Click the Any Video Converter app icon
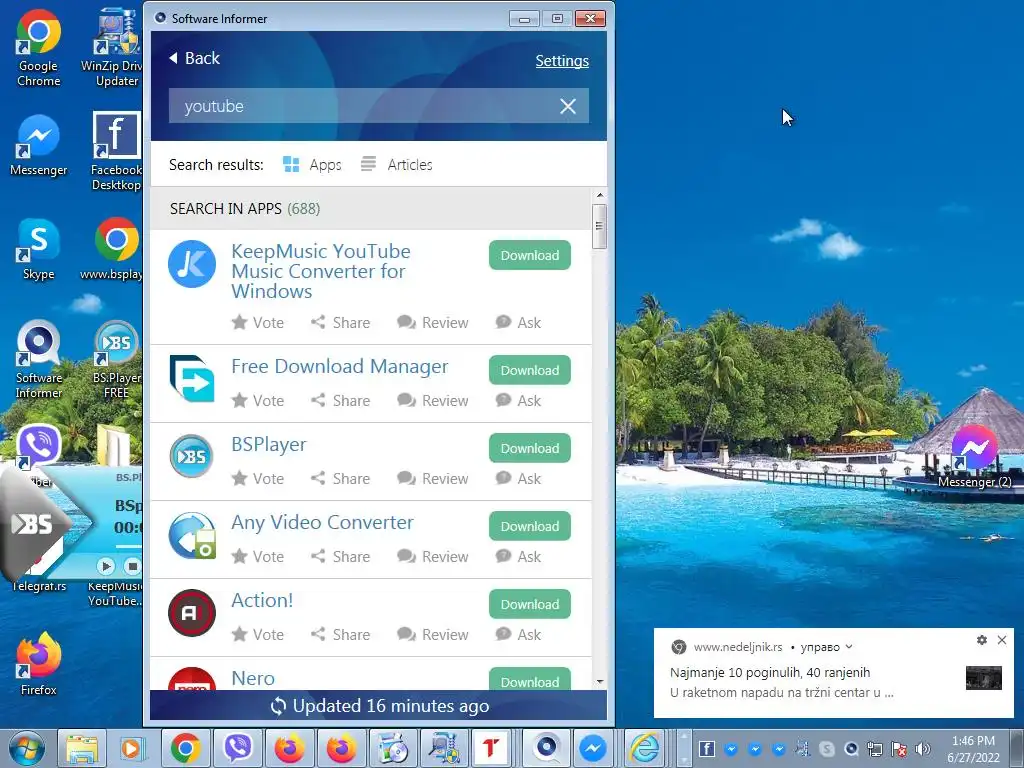This screenshot has width=1024, height=768. point(191,535)
